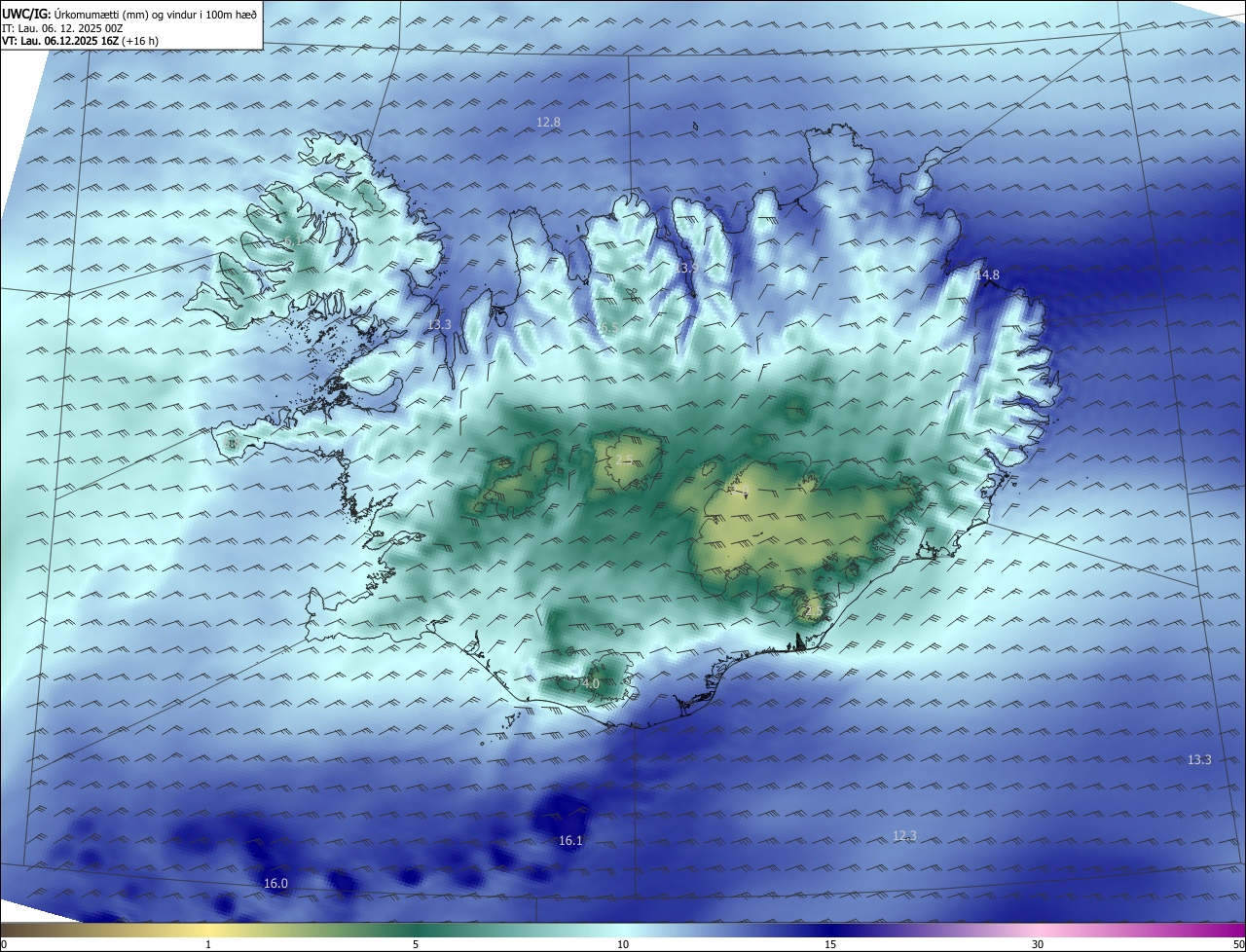Click the 16.0 value label in the southwest ocean
The image size is (1246, 952).
pos(275,883)
